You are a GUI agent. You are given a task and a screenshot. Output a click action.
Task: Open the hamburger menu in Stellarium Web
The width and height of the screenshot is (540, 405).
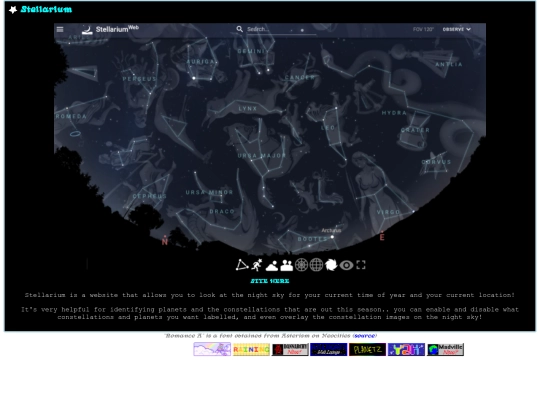(x=60, y=29)
